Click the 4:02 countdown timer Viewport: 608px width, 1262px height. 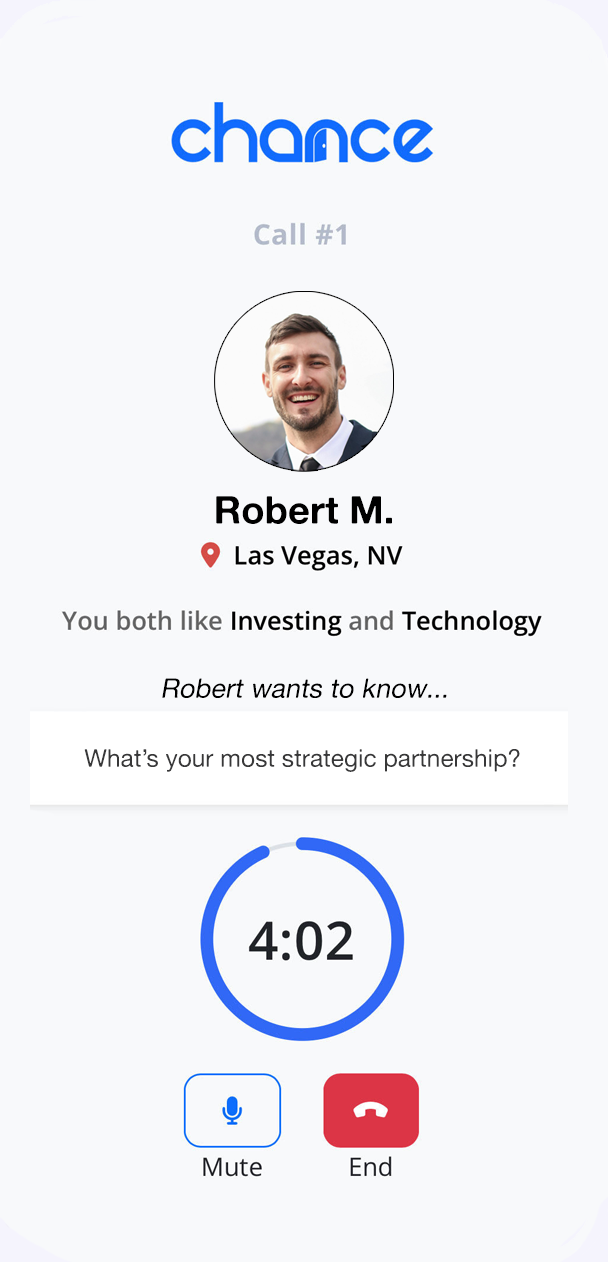(x=301, y=942)
